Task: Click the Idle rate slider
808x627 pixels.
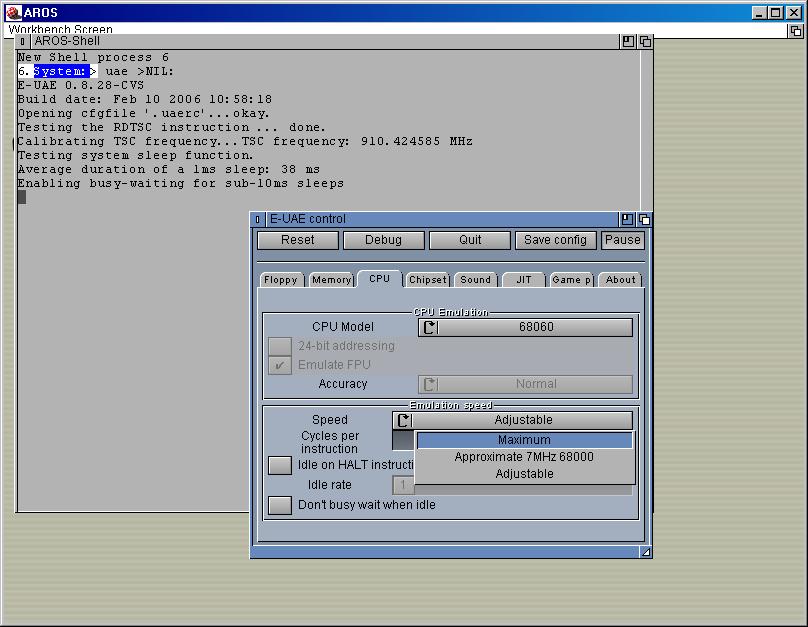Action: pyautogui.click(x=513, y=485)
